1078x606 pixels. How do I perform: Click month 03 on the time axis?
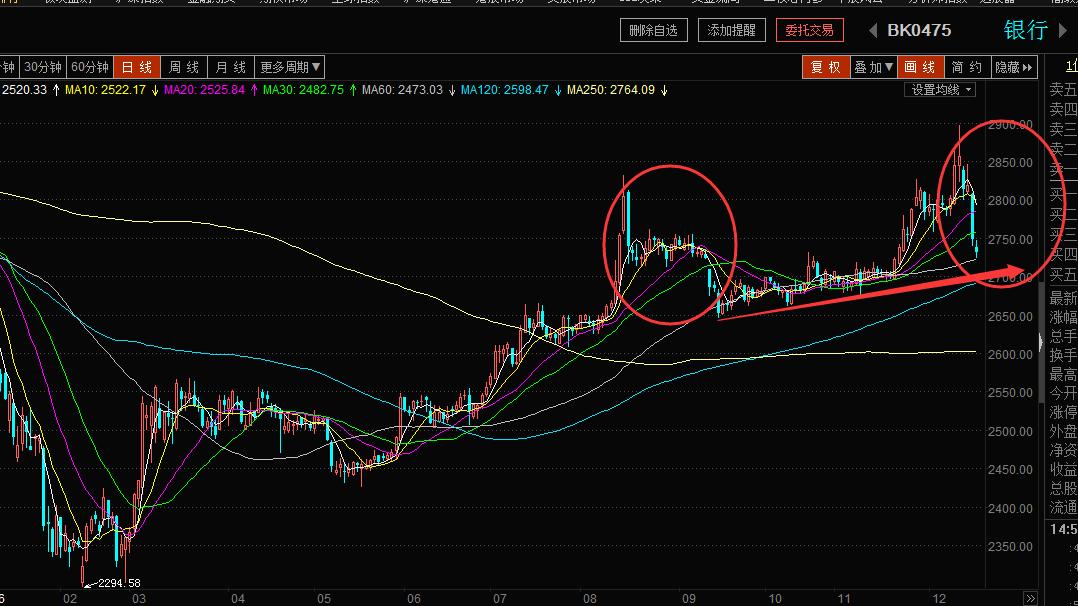coord(139,599)
